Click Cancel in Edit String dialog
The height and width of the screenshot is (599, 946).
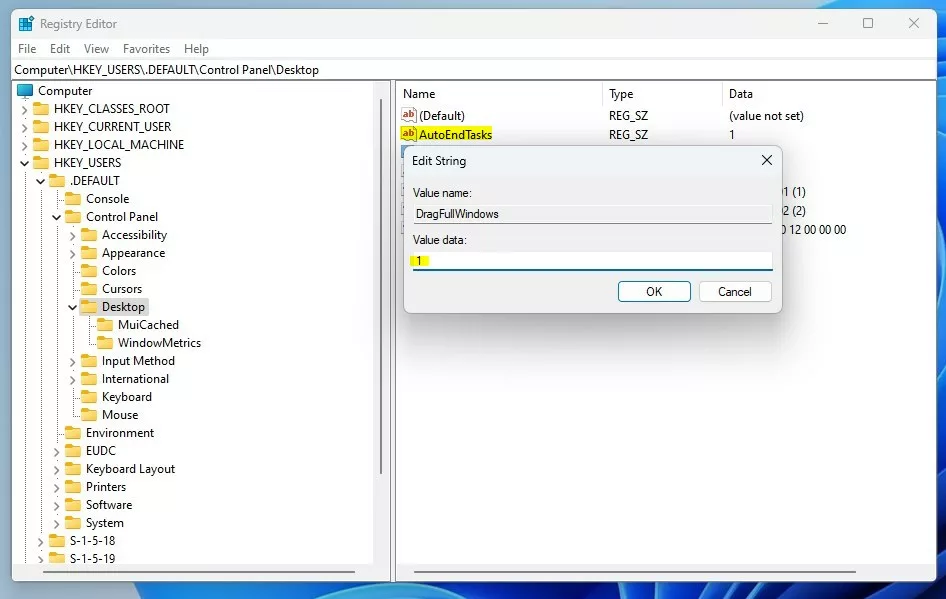pyautogui.click(x=735, y=292)
